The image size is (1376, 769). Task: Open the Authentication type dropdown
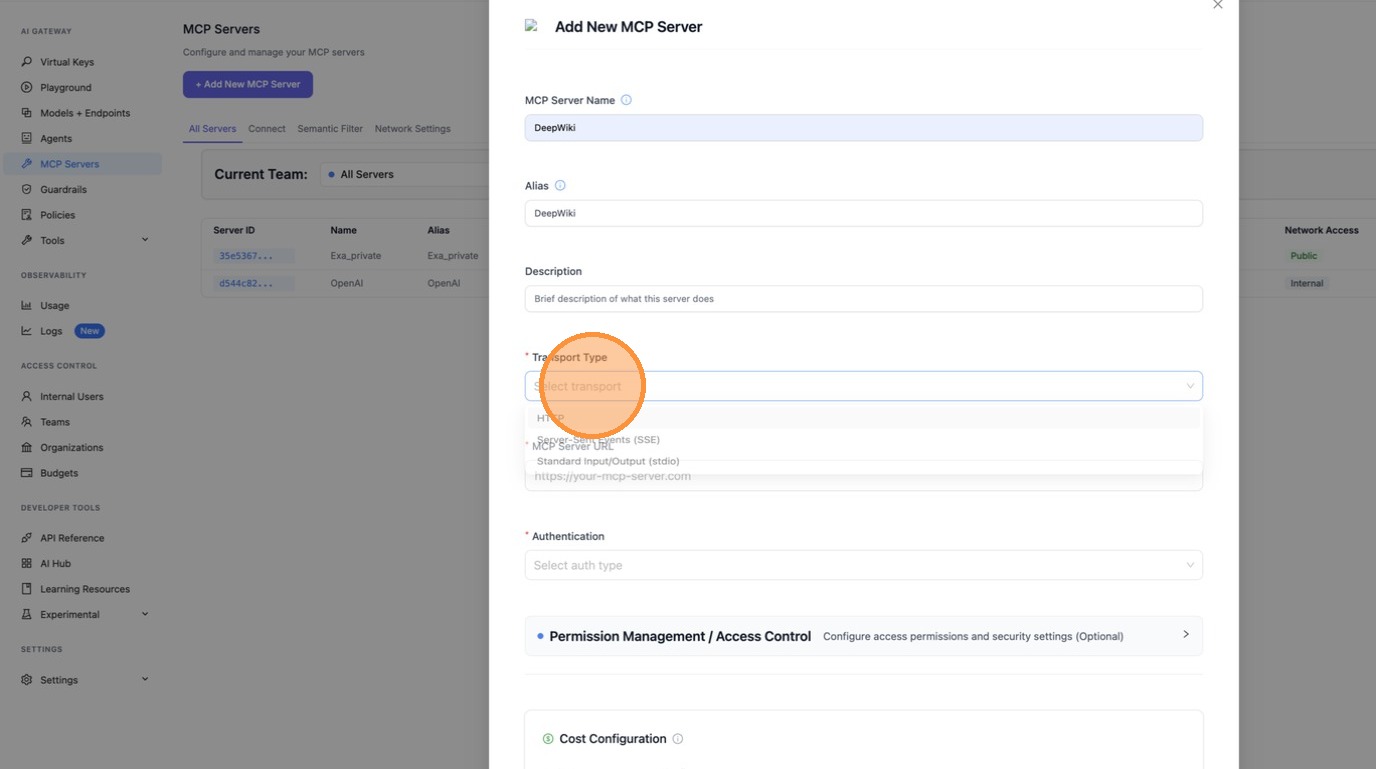(863, 565)
